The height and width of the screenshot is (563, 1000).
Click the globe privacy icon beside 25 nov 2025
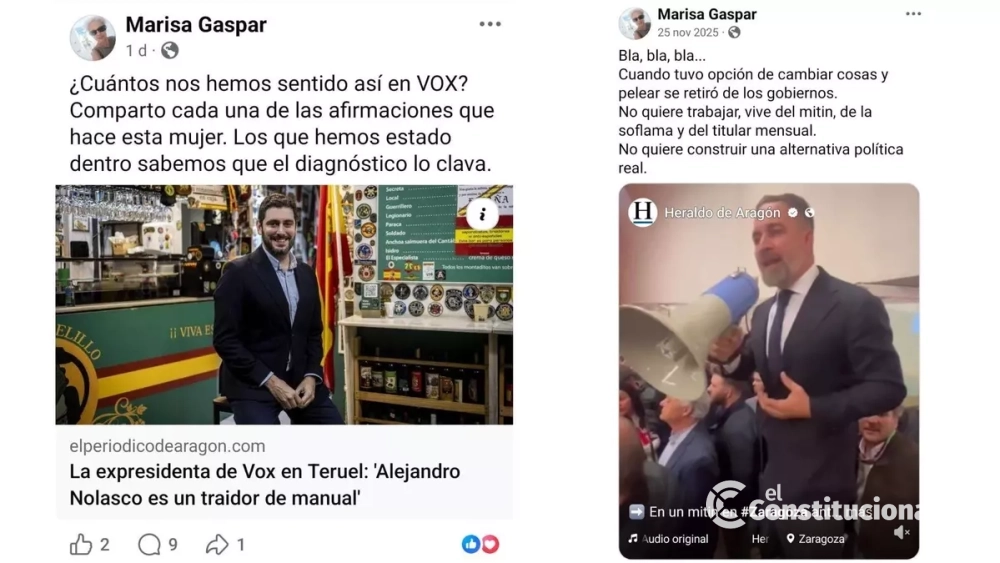[x=734, y=32]
